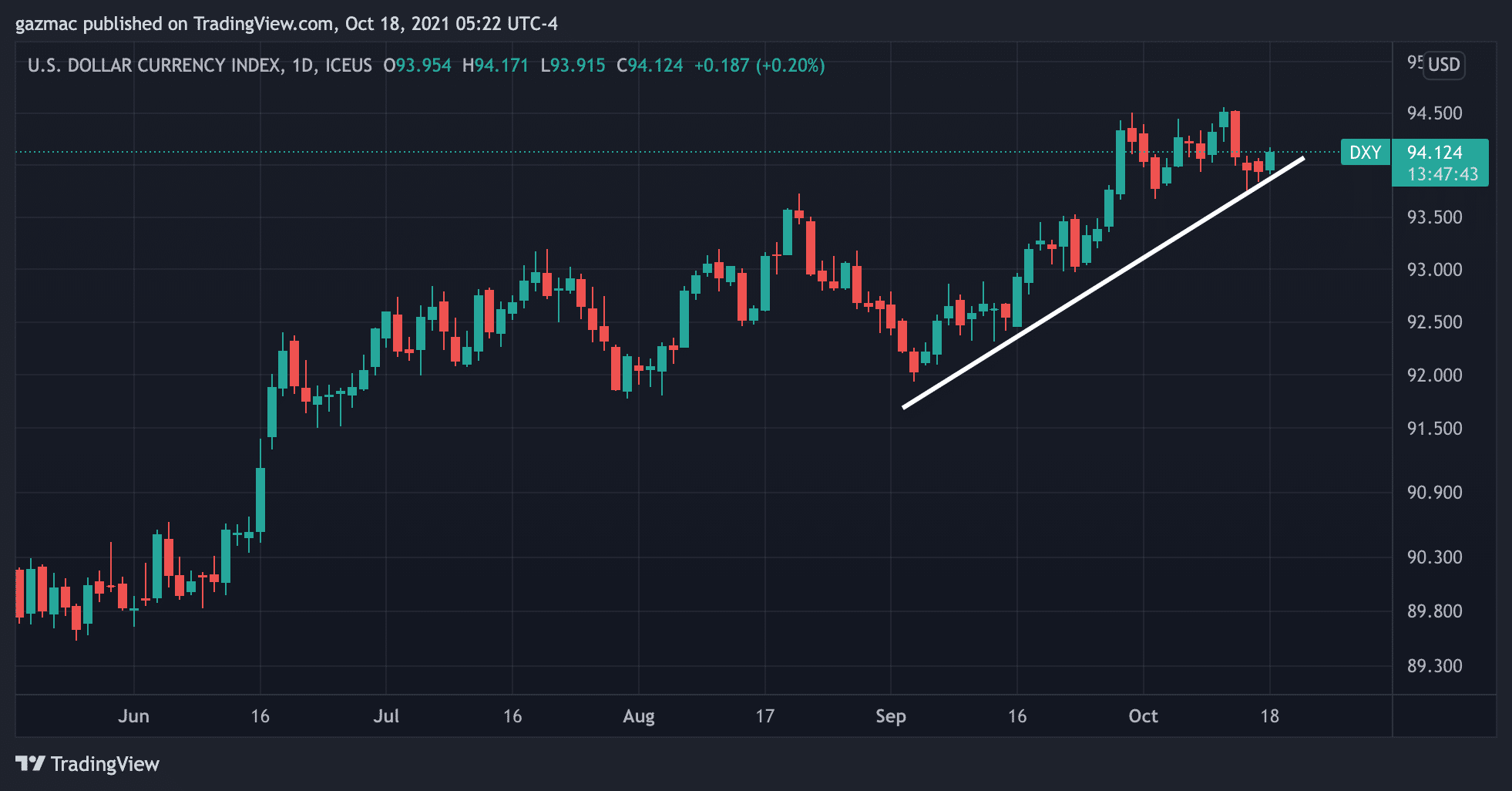1512x791 pixels.
Task: Click the 93.000 price axis label
Action: click(x=1434, y=270)
